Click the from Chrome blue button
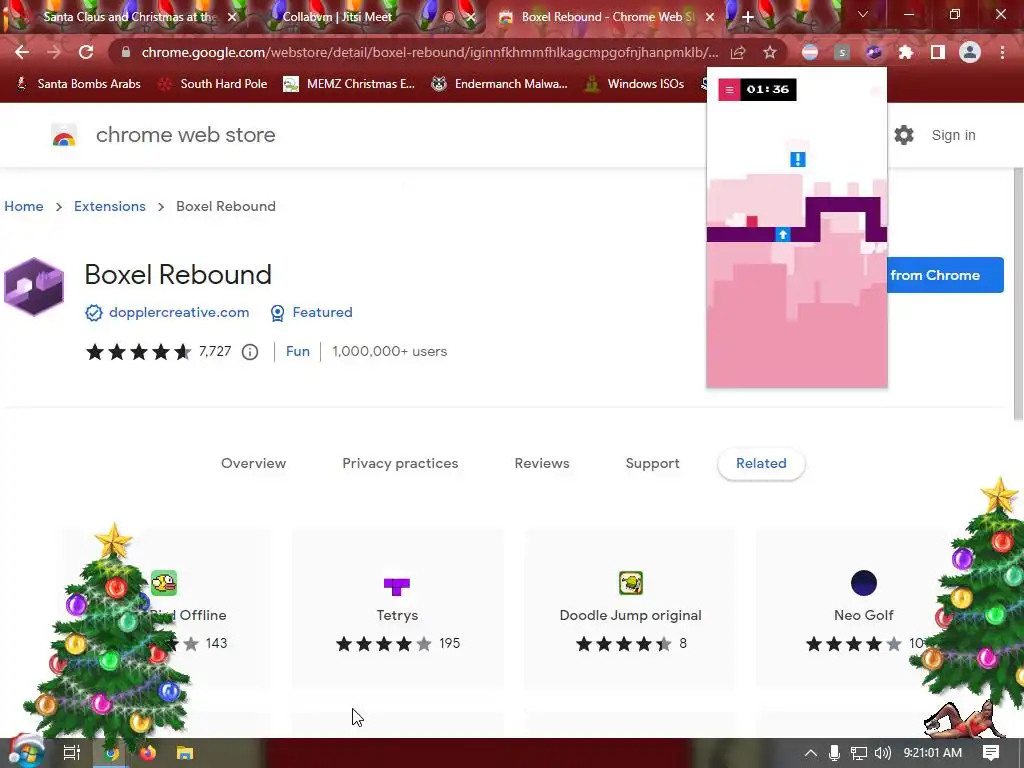The image size is (1024, 768). (945, 275)
